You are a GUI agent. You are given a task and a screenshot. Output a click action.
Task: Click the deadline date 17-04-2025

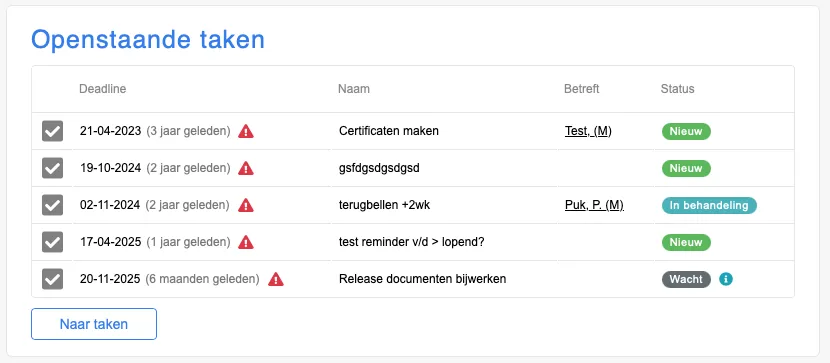point(111,242)
